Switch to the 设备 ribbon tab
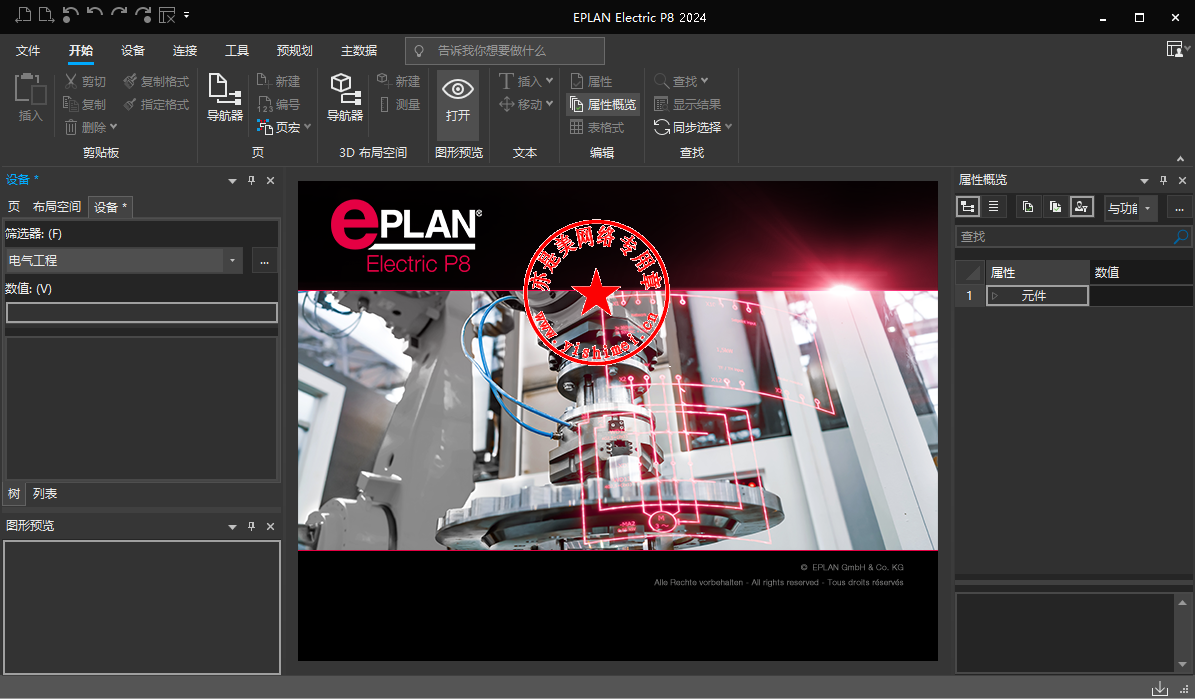1195x699 pixels. 133,51
